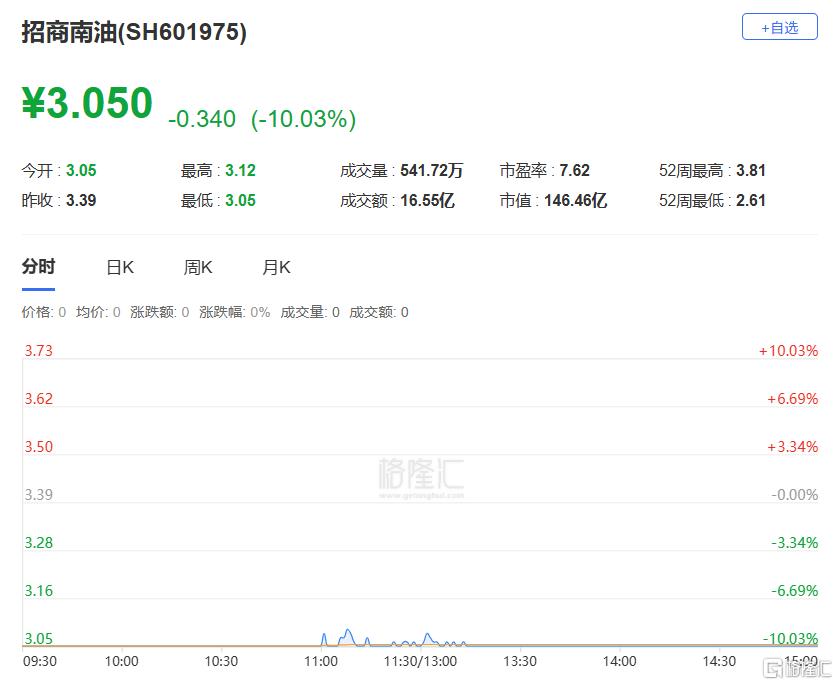838x685 pixels.
Task: Click the current price ¥3.050
Action: pyautogui.click(x=87, y=103)
